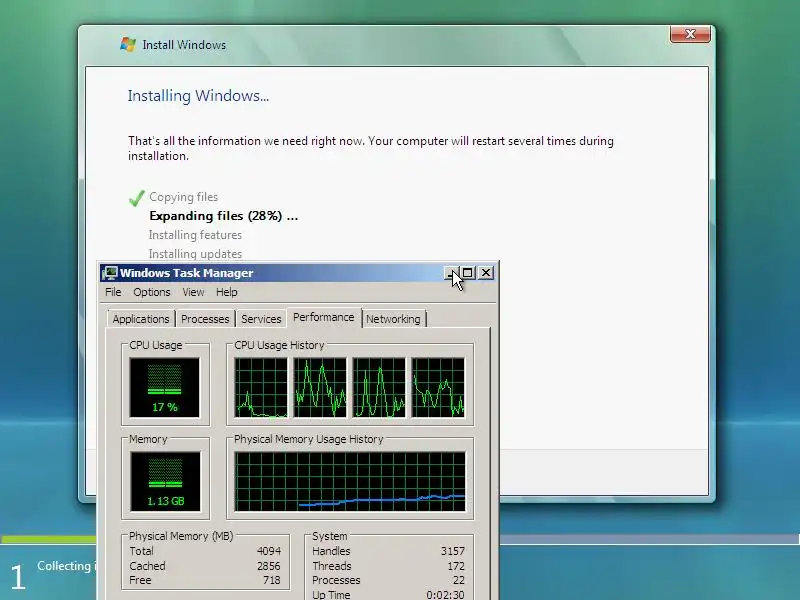Click the Task Manager title bar icon
Image resolution: width=800 pixels, height=600 pixels.
click(109, 273)
